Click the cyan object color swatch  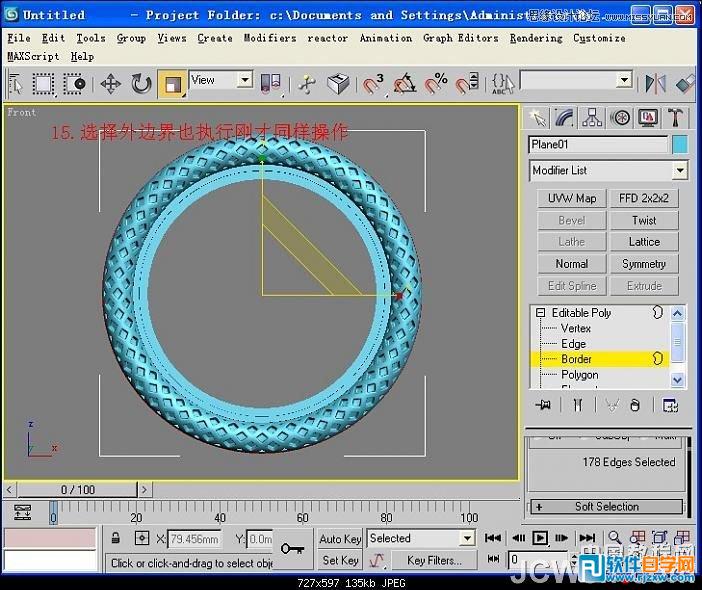click(680, 145)
